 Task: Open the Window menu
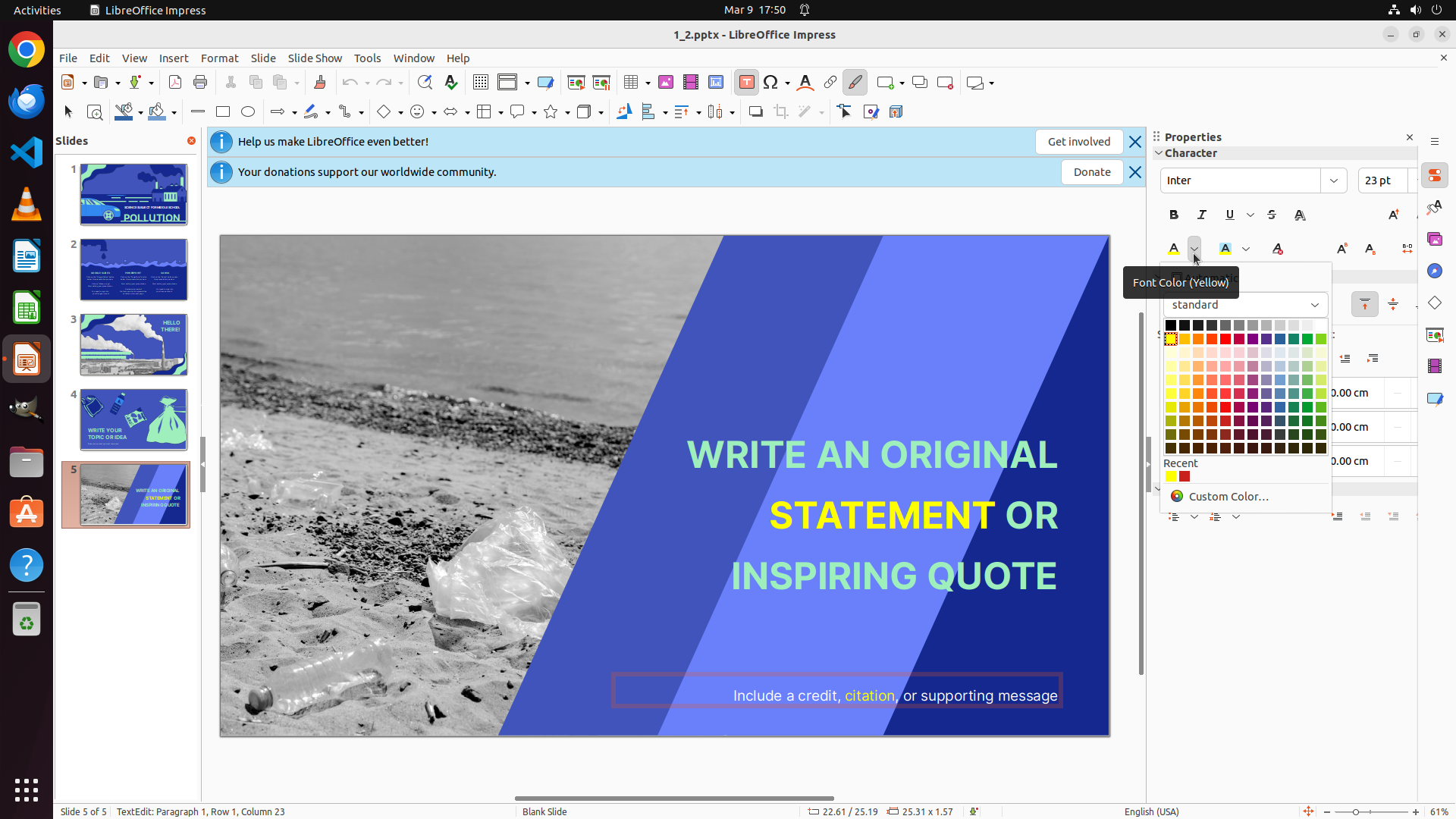tap(414, 58)
